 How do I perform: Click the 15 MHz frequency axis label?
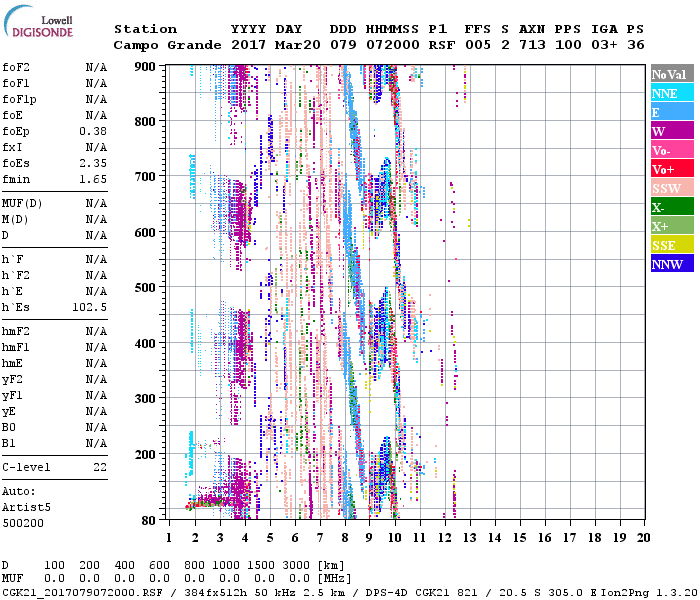(519, 538)
